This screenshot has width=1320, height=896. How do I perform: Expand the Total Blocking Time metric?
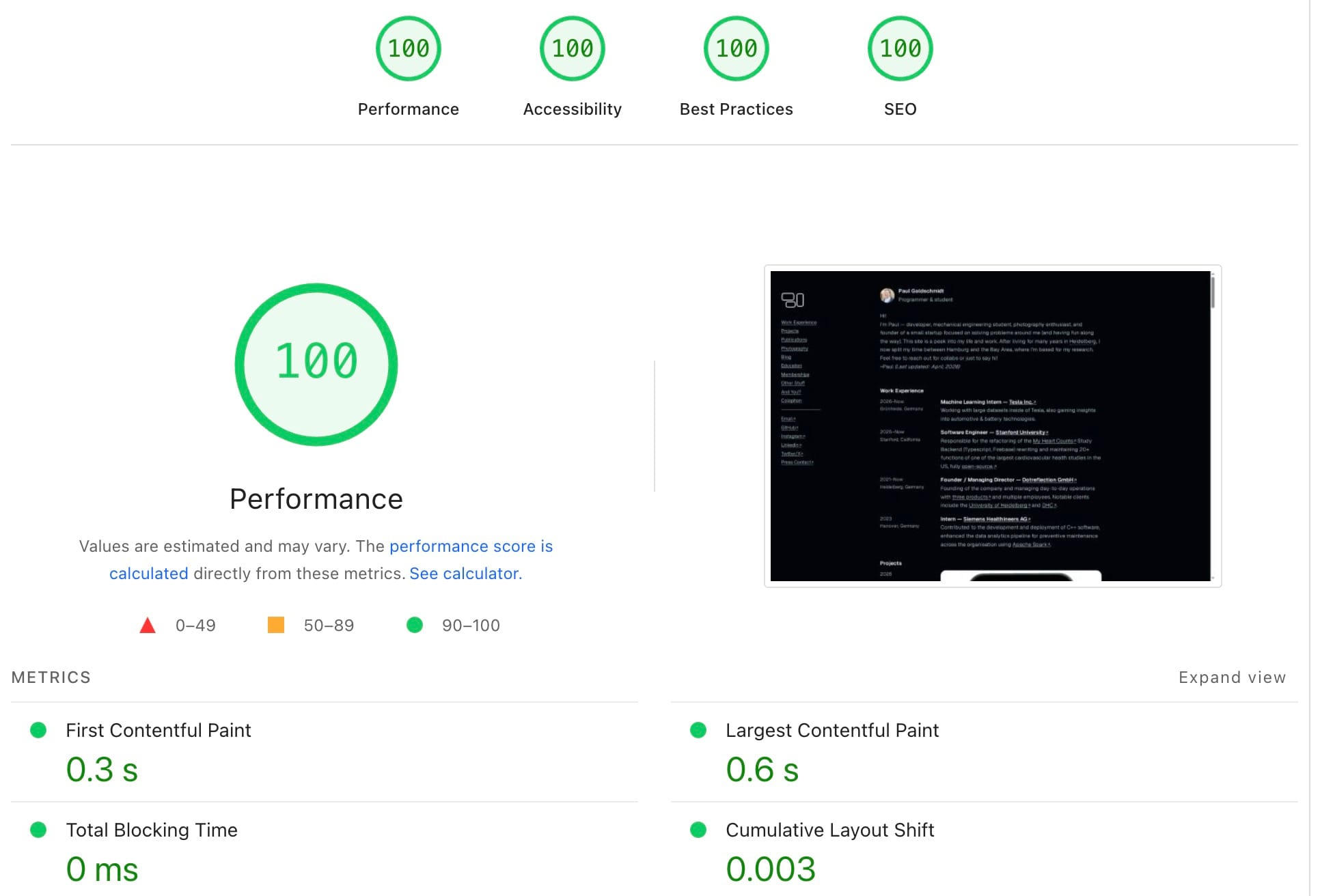152,830
